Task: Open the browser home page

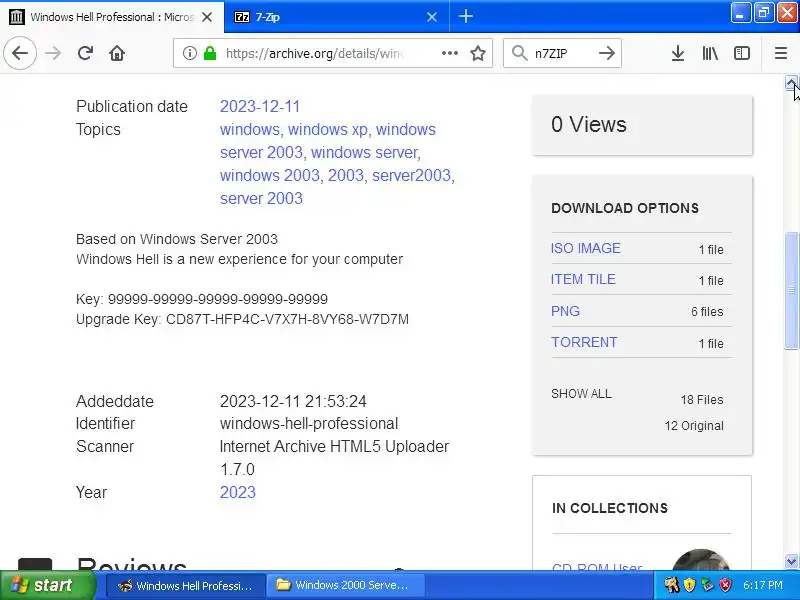Action: [x=117, y=53]
